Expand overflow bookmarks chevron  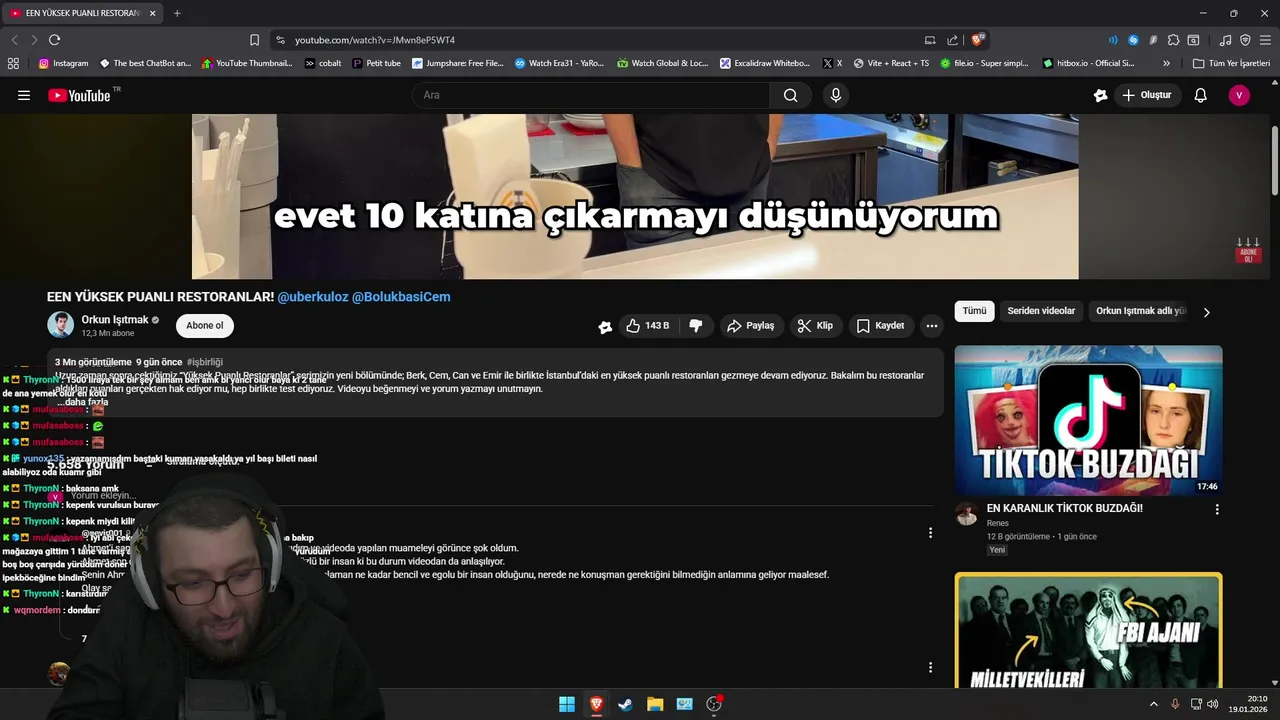tap(1166, 63)
